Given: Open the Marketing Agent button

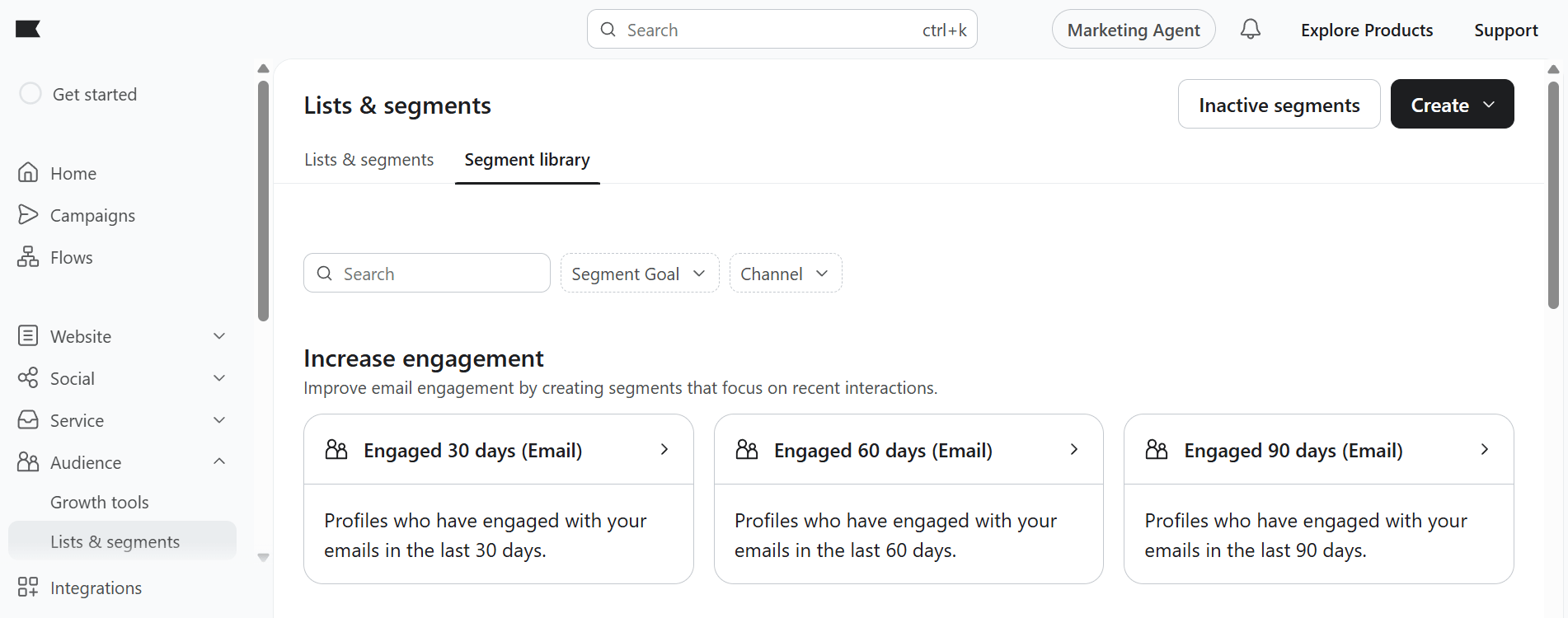Looking at the screenshot, I should pyautogui.click(x=1134, y=30).
